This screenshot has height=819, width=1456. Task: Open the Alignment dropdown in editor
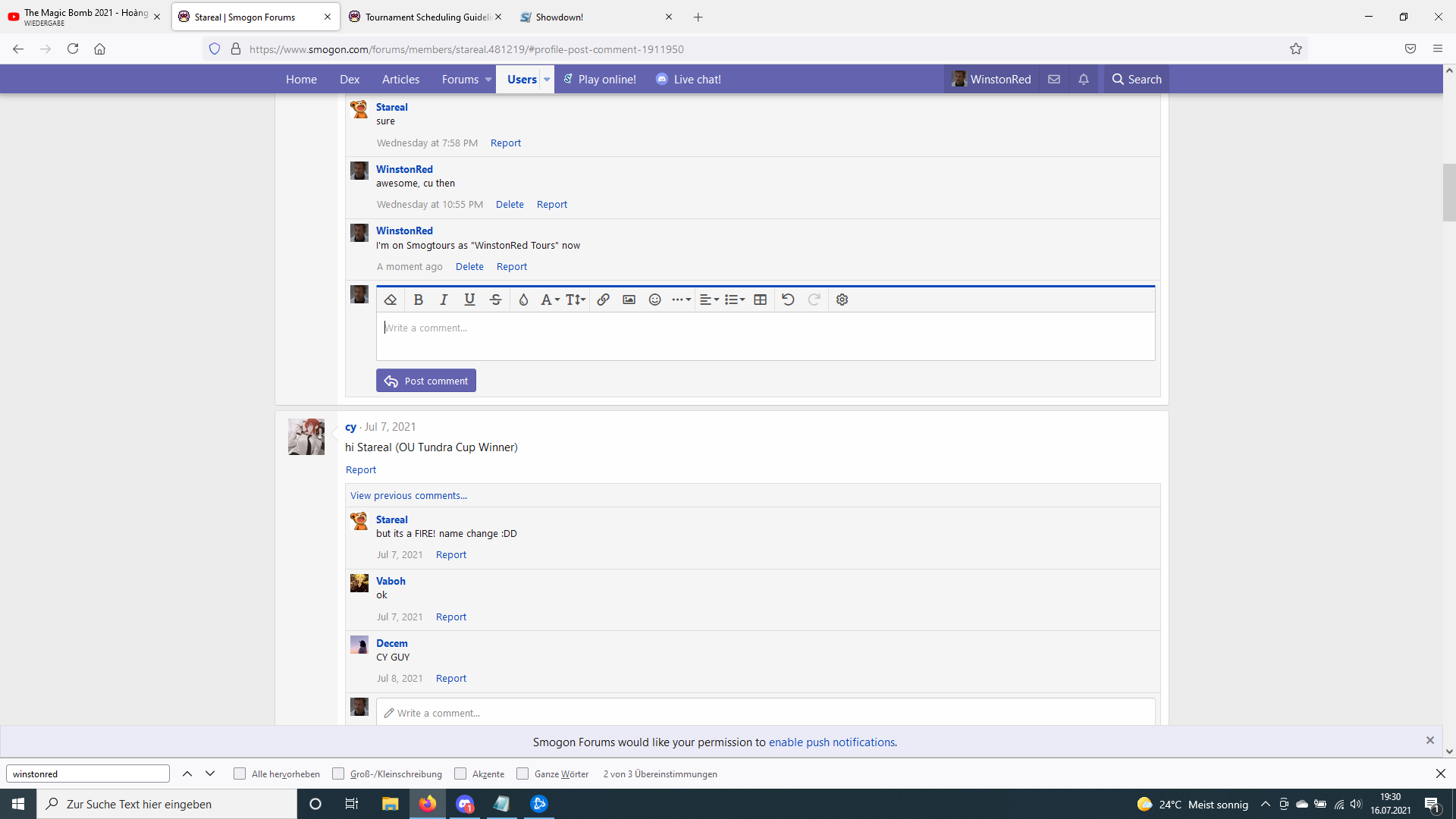click(x=709, y=300)
